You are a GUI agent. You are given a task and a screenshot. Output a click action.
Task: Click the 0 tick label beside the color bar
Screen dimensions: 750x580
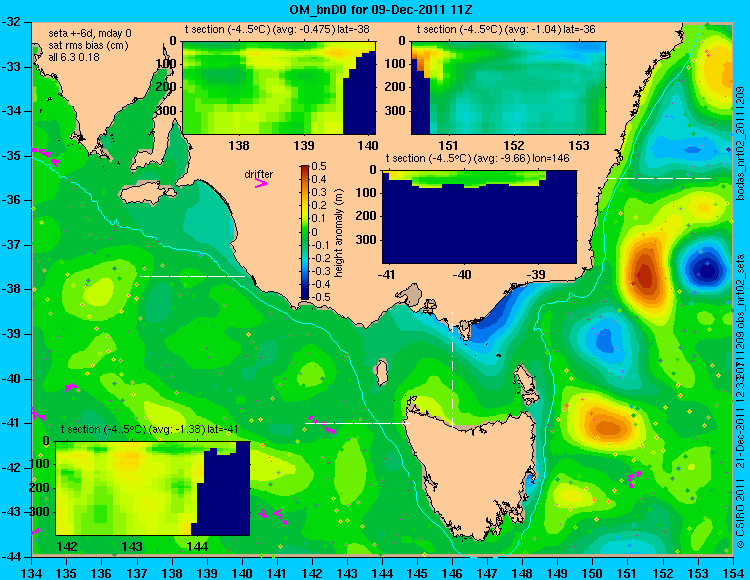tap(314, 232)
